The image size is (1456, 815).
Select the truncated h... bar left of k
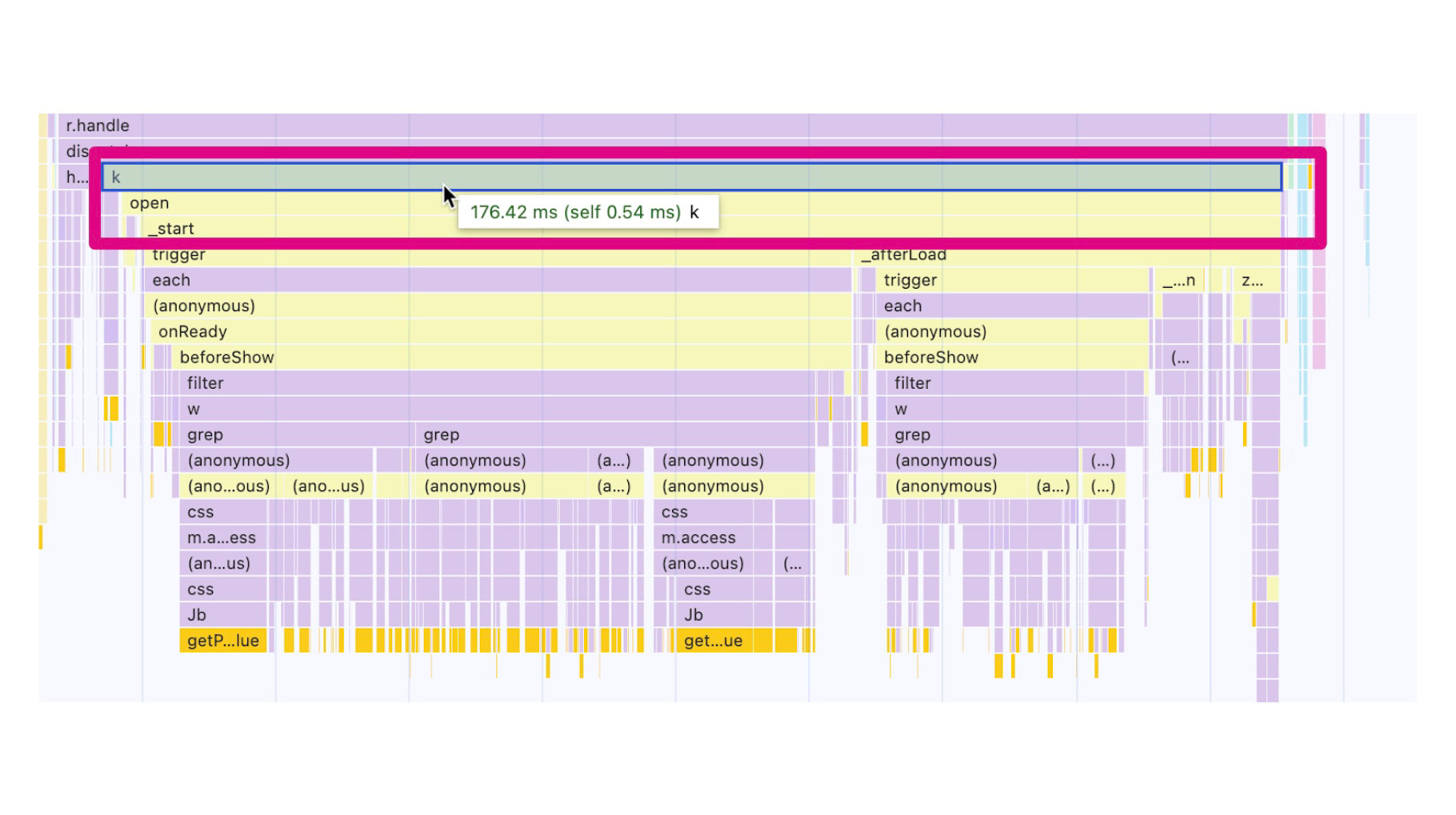tap(76, 177)
